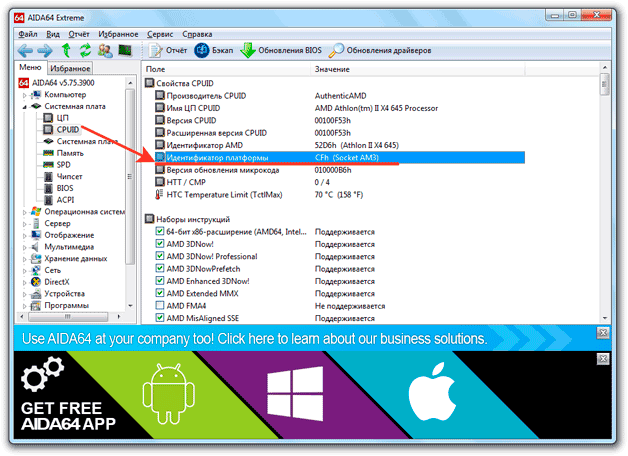Go back with the blue left arrow
The image size is (628, 456).
(x=25, y=50)
